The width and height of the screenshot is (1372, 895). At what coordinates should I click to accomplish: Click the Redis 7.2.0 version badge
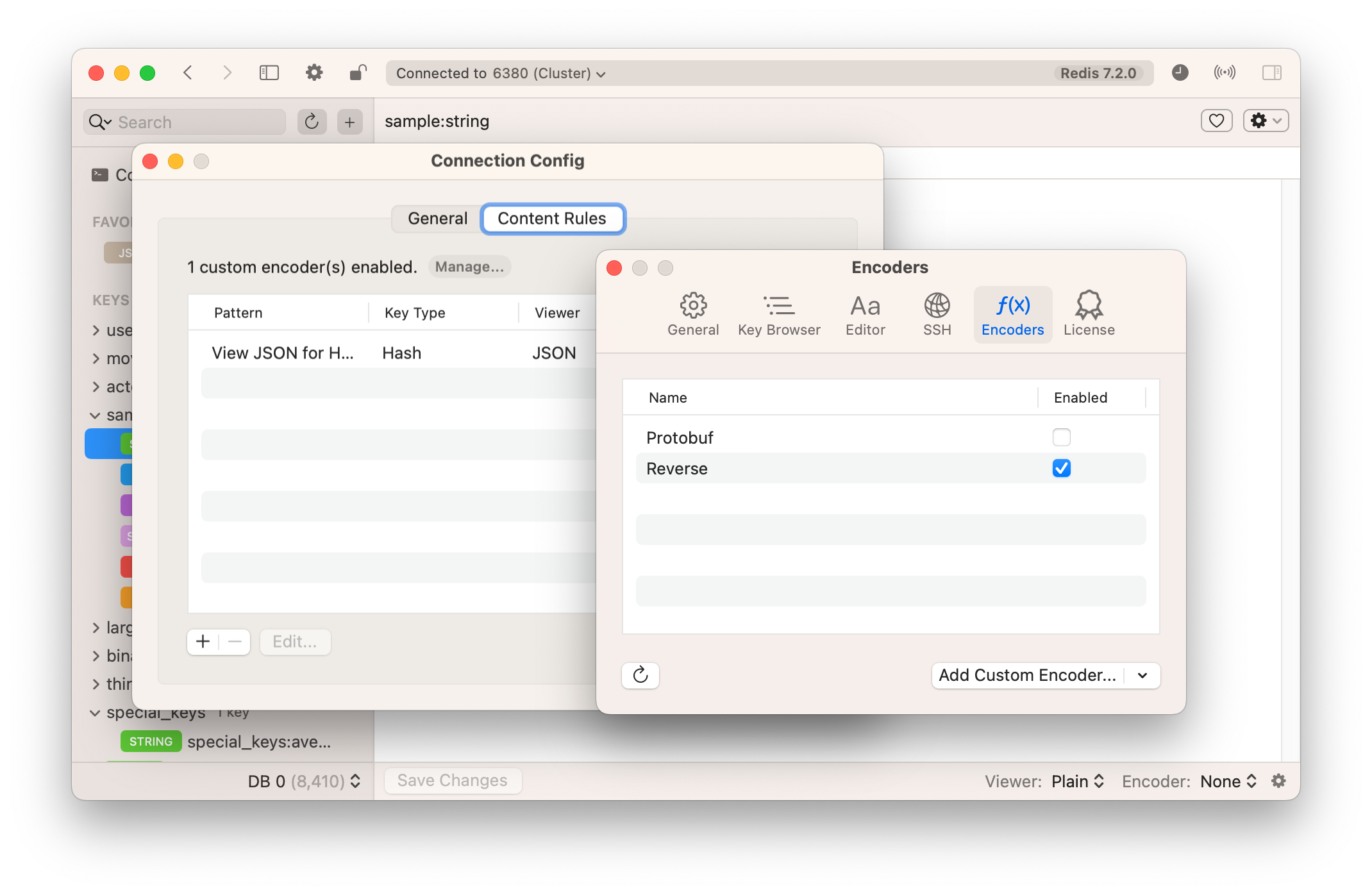point(1098,73)
